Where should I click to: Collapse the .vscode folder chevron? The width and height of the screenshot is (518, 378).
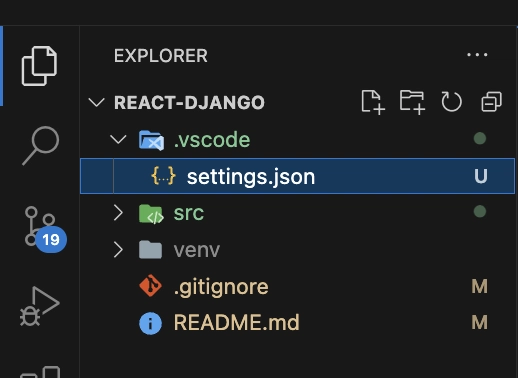pos(118,139)
